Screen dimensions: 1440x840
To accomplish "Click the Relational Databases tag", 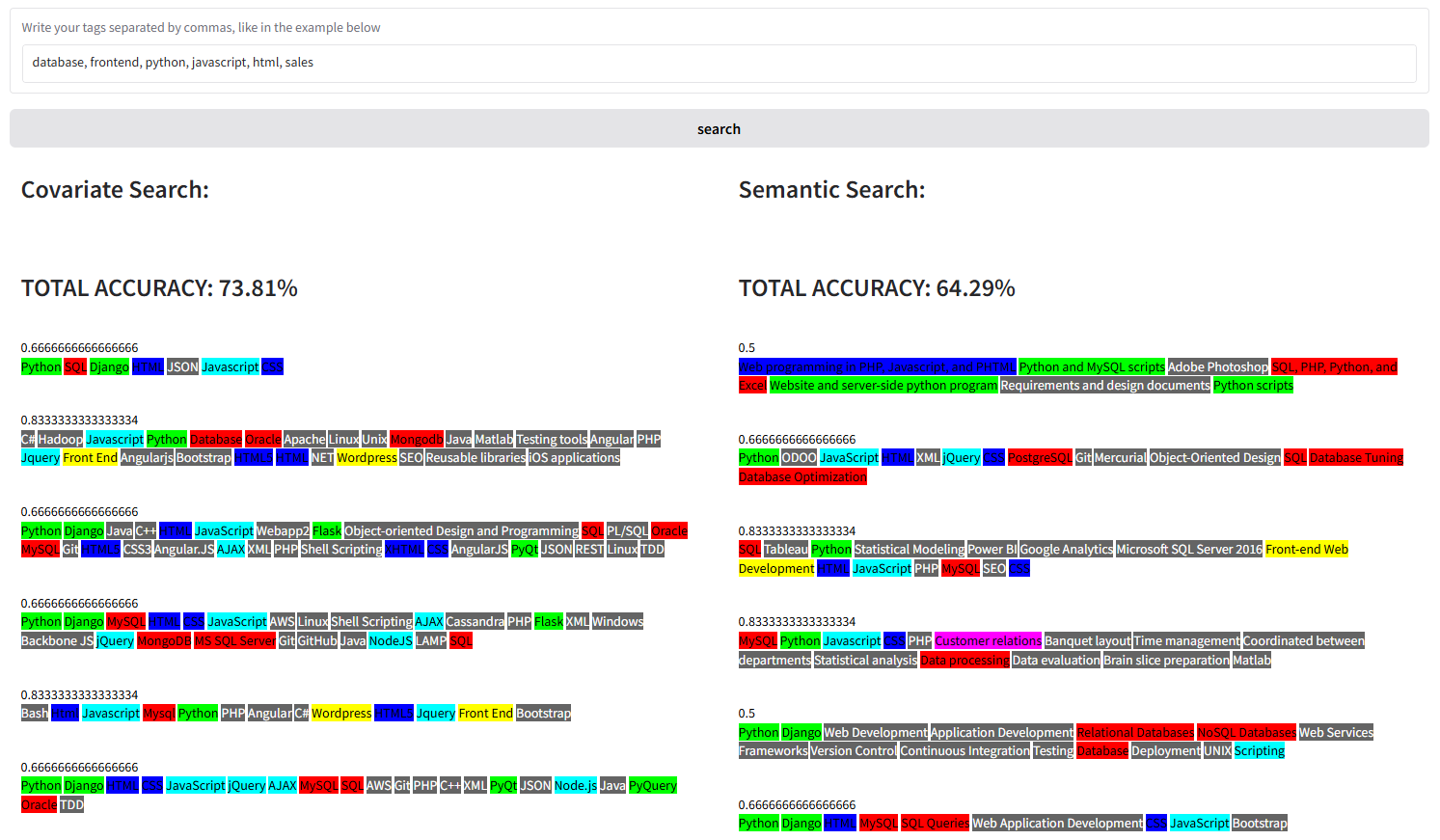I will 1135,733.
